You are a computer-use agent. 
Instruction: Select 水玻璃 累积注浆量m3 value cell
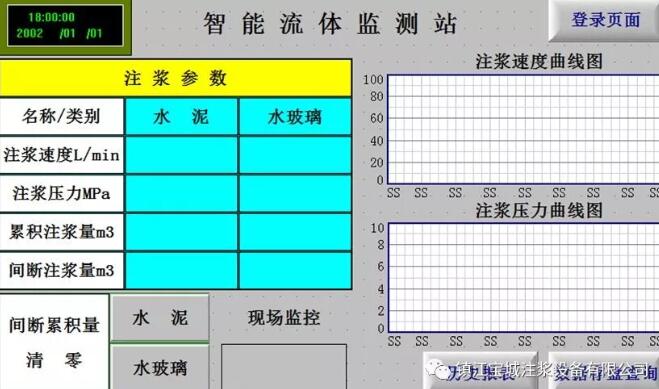(x=295, y=232)
